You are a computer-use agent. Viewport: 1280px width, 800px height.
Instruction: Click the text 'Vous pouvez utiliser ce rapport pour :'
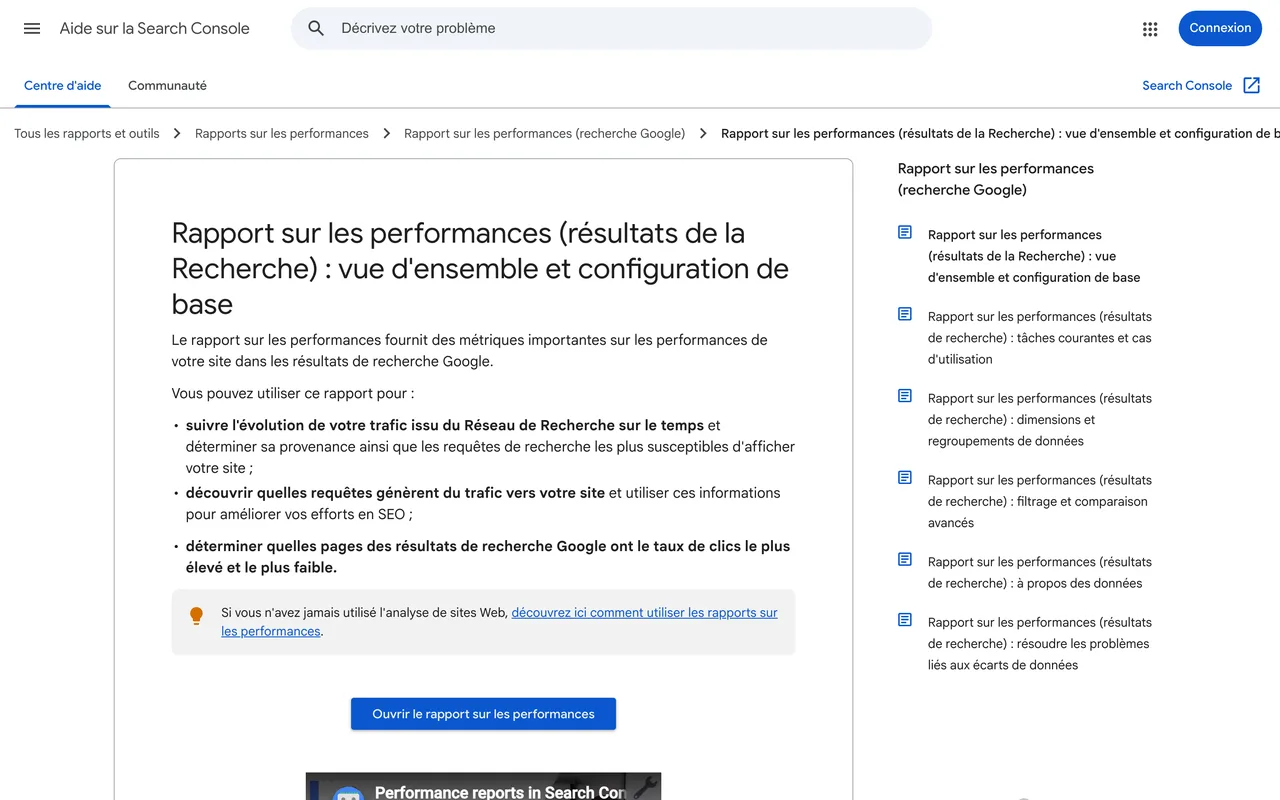(293, 394)
